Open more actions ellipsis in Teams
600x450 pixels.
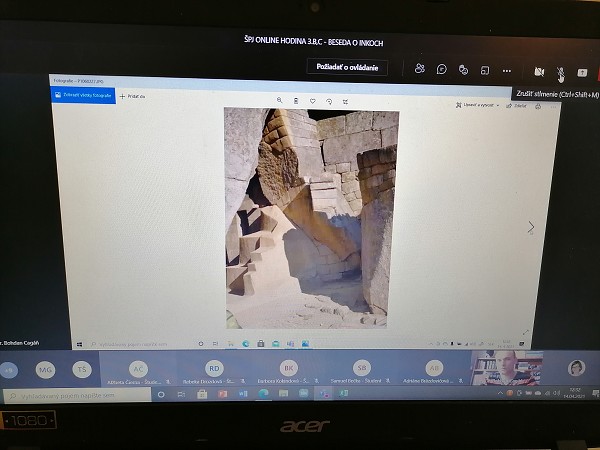point(507,71)
